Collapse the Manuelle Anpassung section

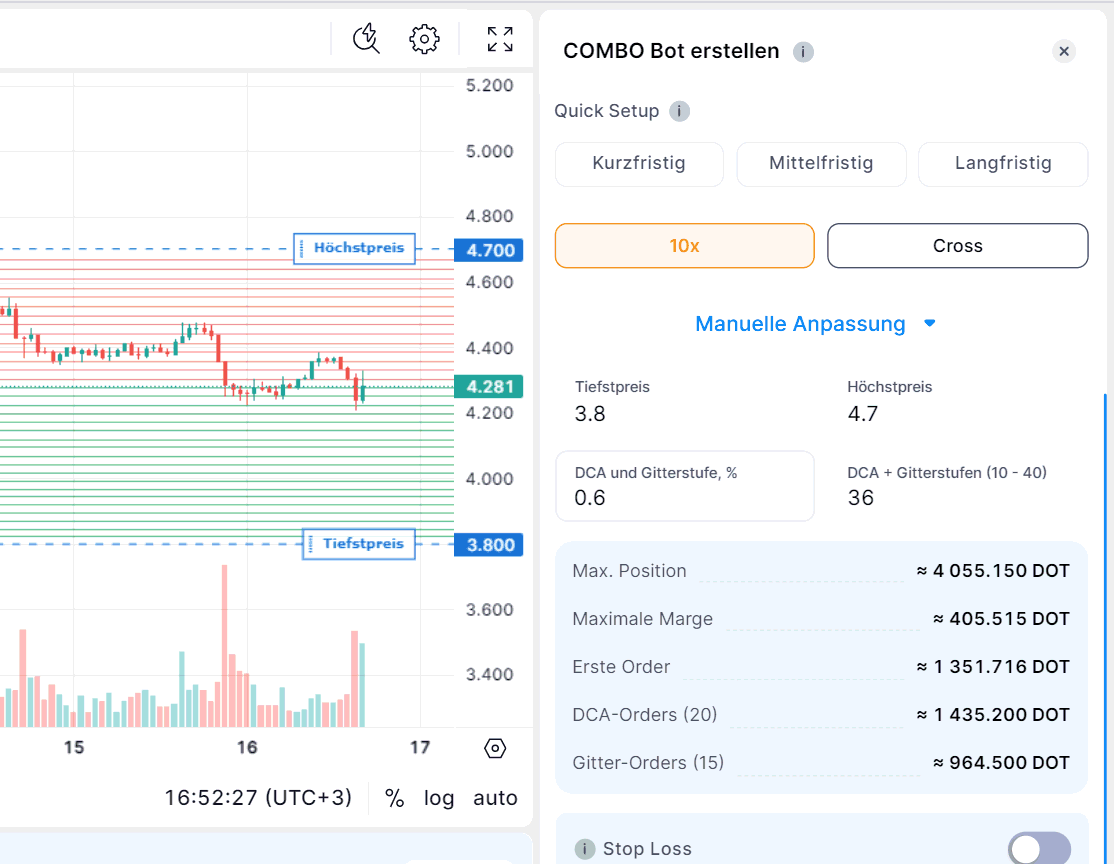click(815, 324)
